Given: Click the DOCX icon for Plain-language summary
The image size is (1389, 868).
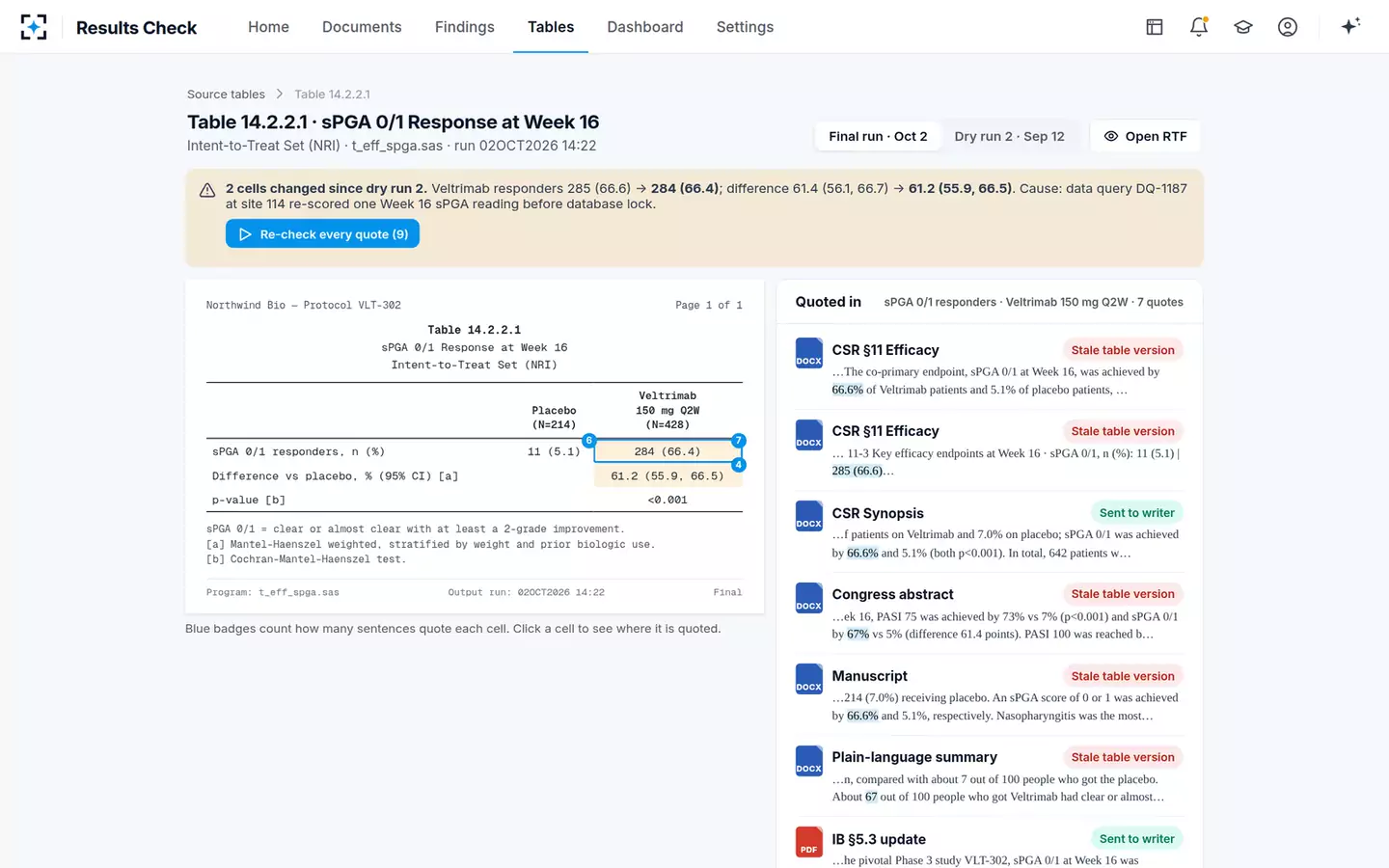Looking at the screenshot, I should click(x=808, y=761).
